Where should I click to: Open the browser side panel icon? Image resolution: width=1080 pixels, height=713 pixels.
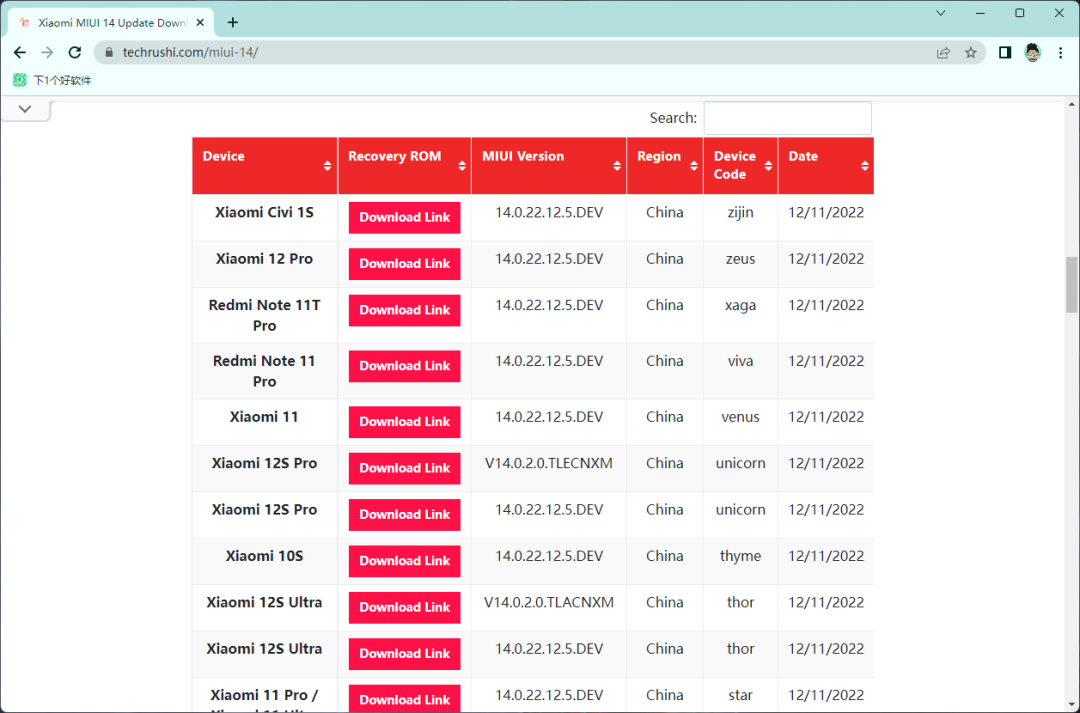click(x=1005, y=53)
